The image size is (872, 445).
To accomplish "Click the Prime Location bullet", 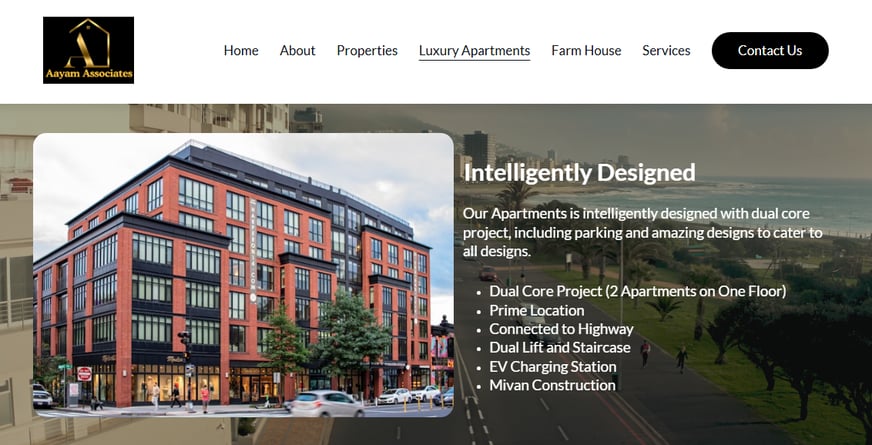I will pos(537,310).
